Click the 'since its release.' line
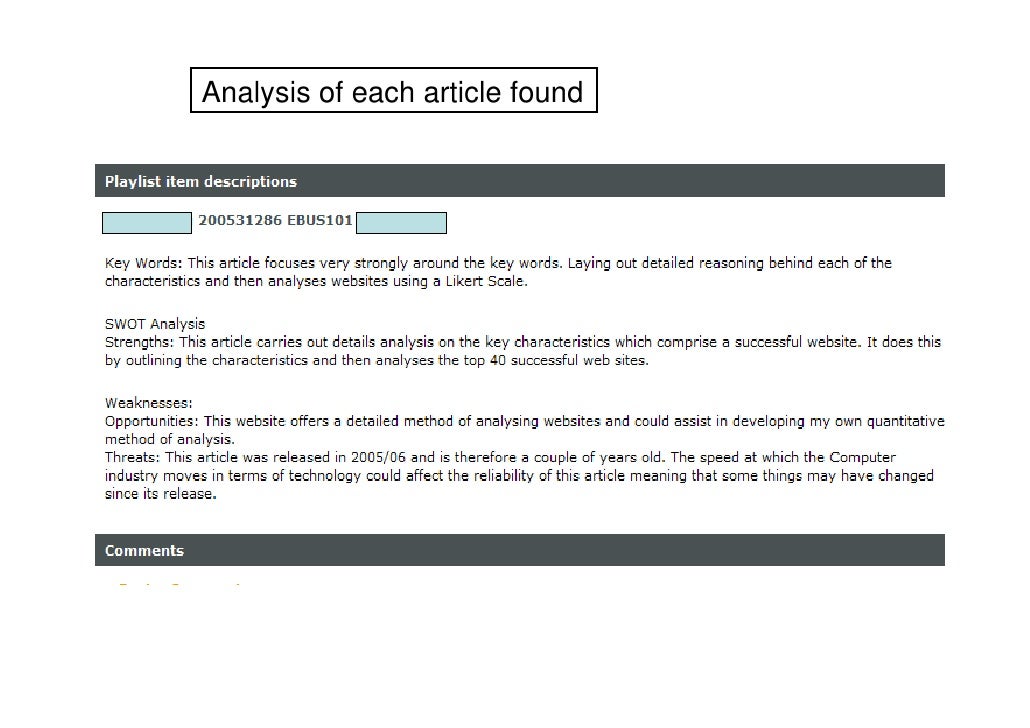 160,494
